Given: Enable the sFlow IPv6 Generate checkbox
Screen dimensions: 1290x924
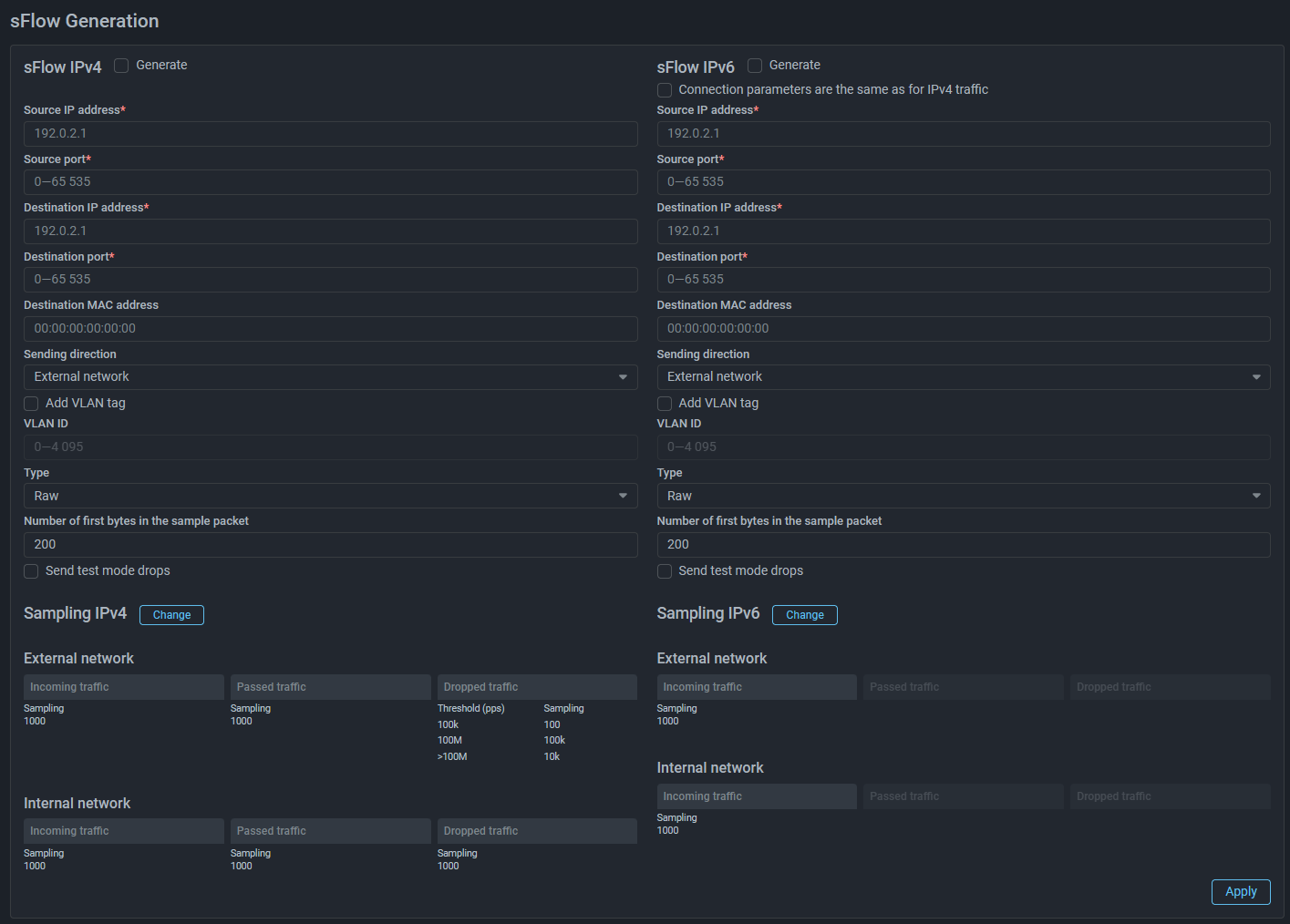Looking at the screenshot, I should click(x=755, y=66).
